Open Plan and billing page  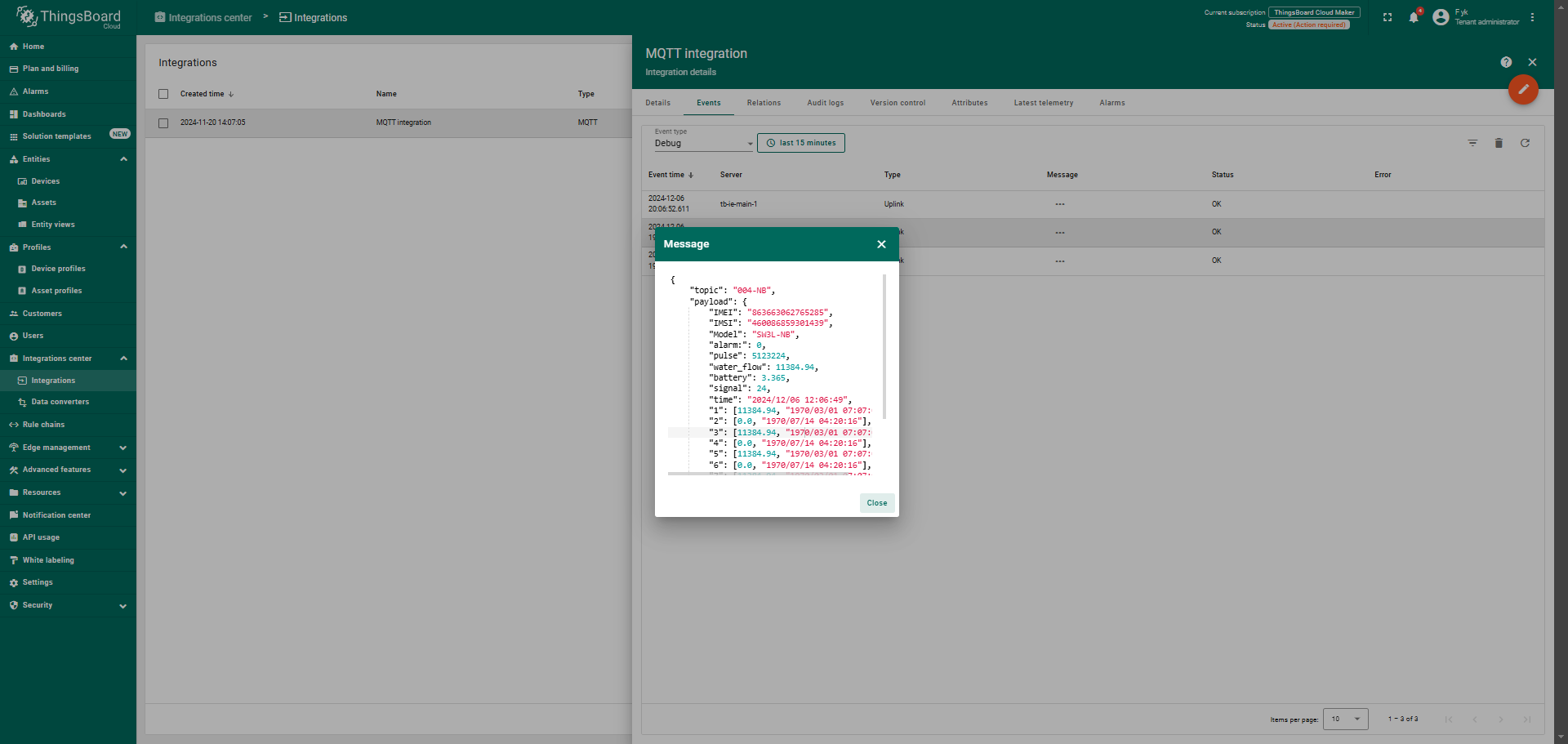pyautogui.click(x=68, y=69)
